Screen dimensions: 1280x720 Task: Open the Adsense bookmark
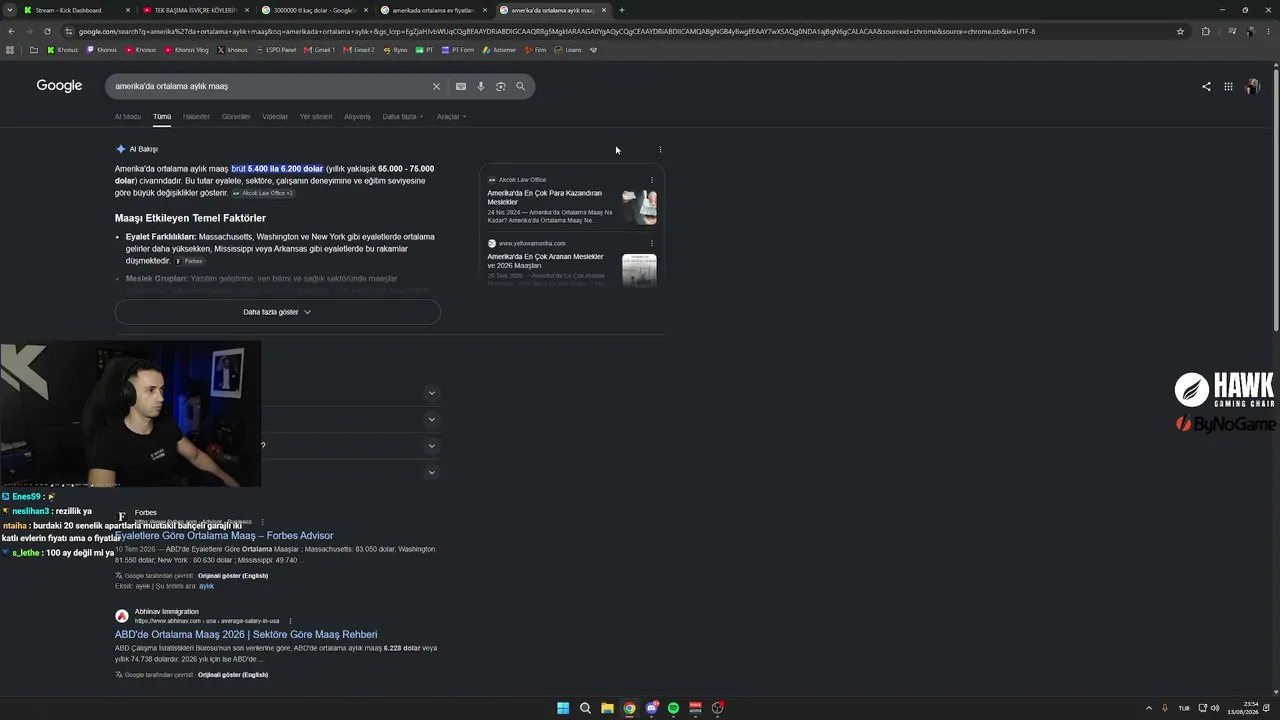499,49
